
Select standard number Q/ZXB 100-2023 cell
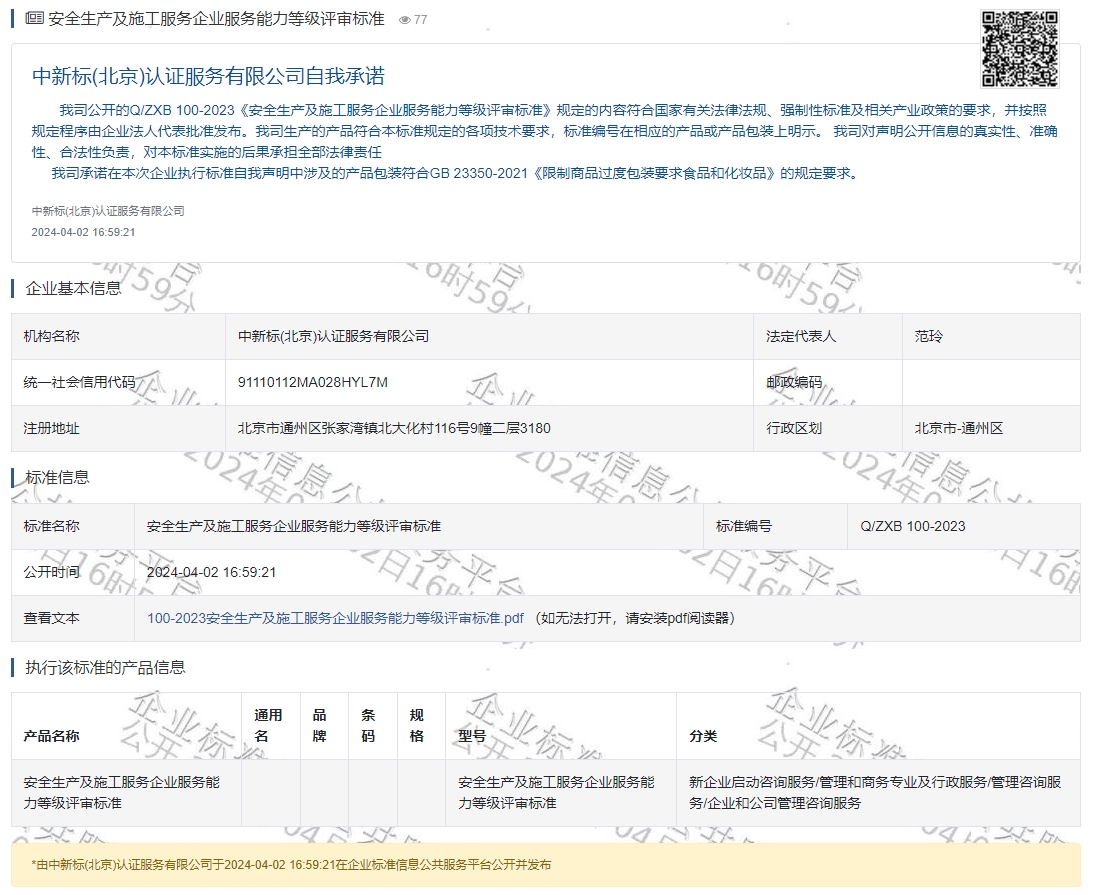(x=964, y=526)
